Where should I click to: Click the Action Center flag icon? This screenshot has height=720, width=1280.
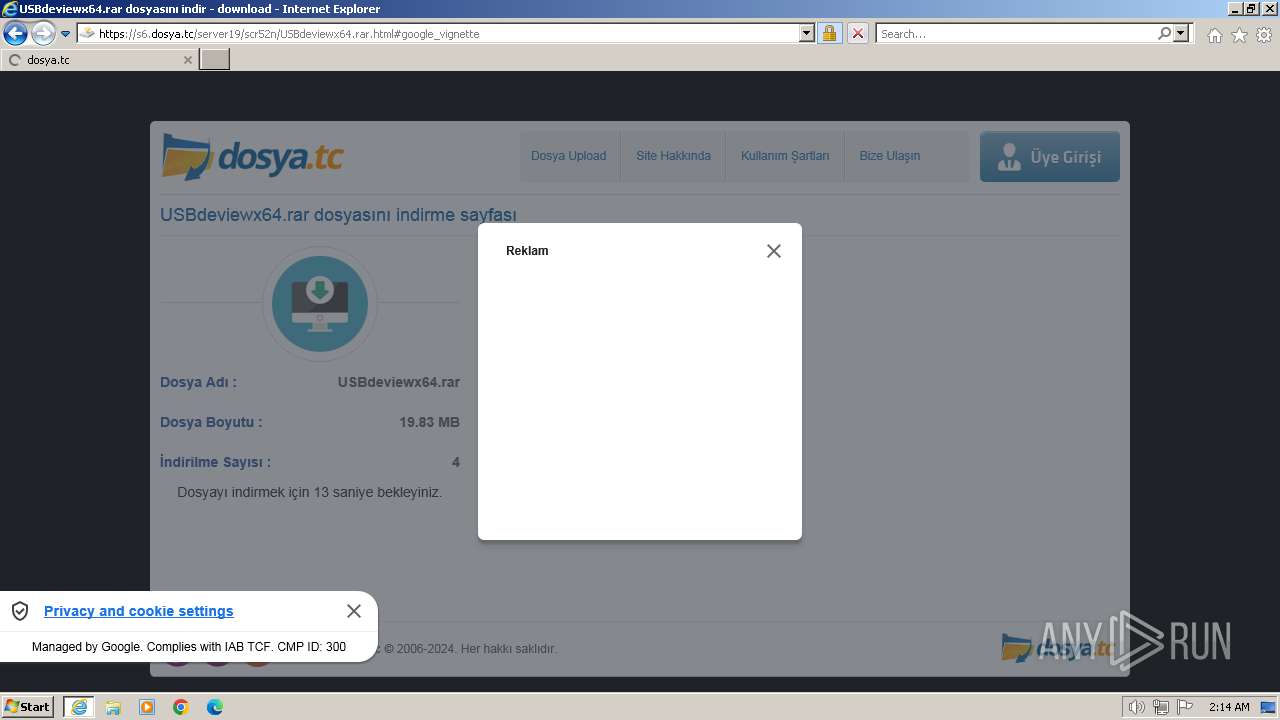pos(1185,707)
